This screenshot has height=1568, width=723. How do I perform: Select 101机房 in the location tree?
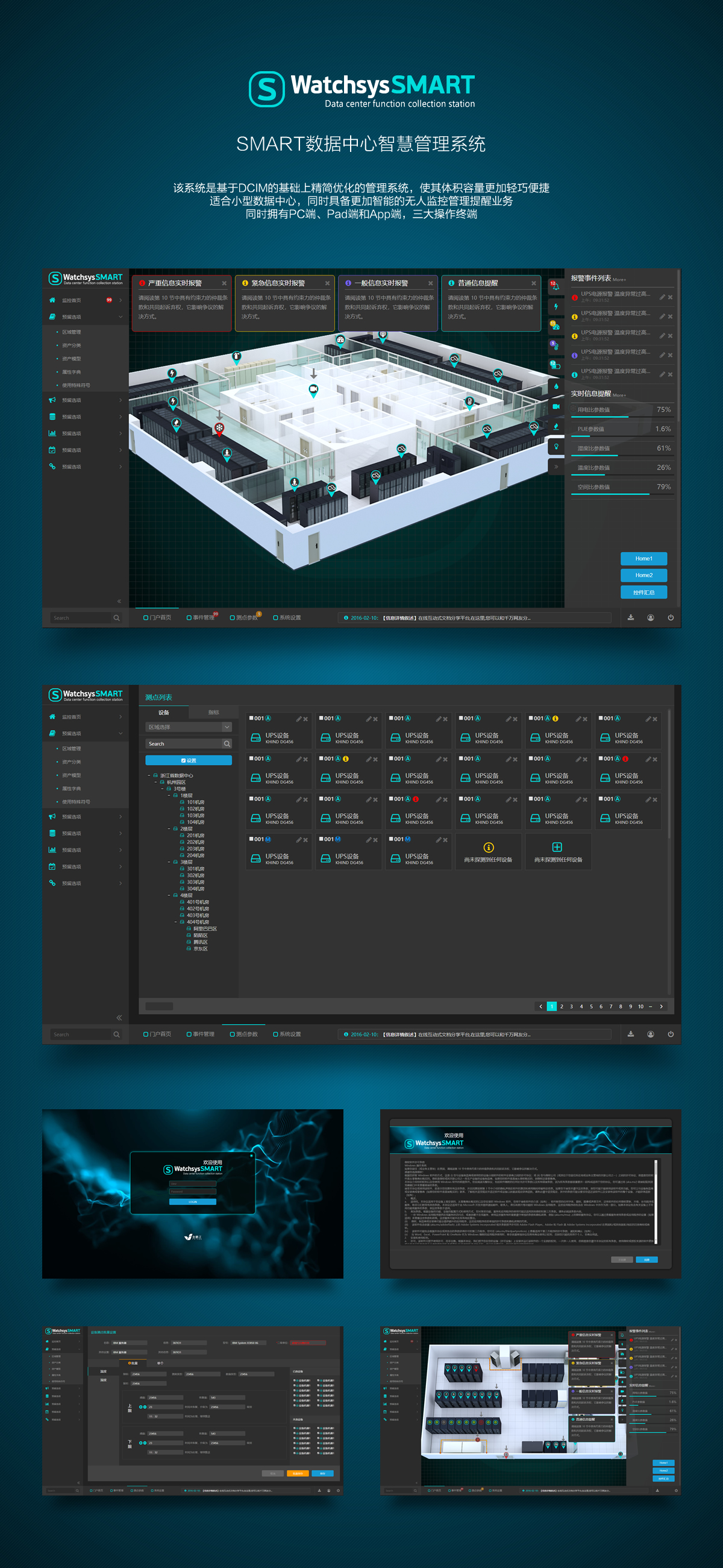(195, 802)
